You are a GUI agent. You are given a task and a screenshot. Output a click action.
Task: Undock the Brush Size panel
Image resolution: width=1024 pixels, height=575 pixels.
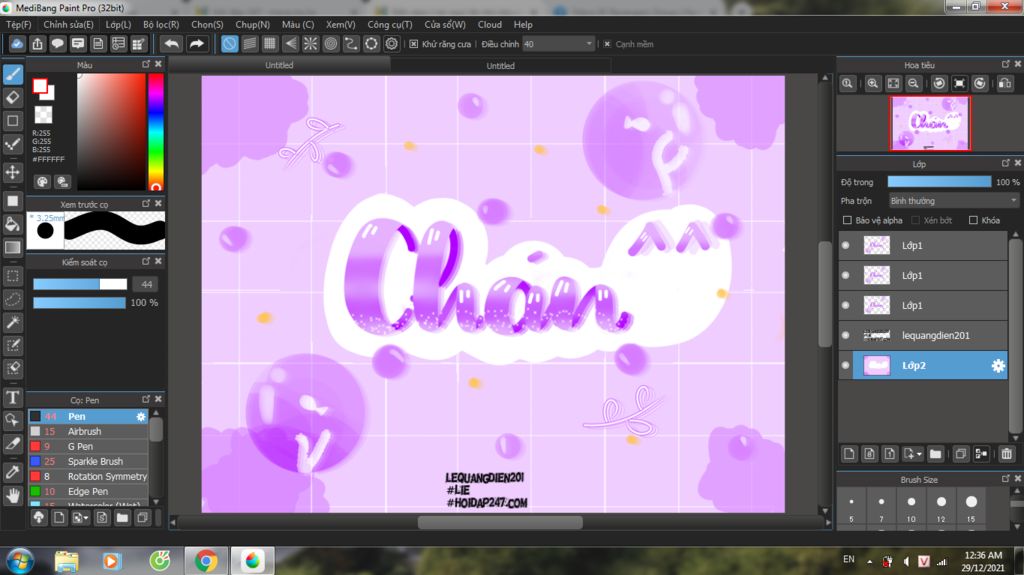(x=1005, y=479)
